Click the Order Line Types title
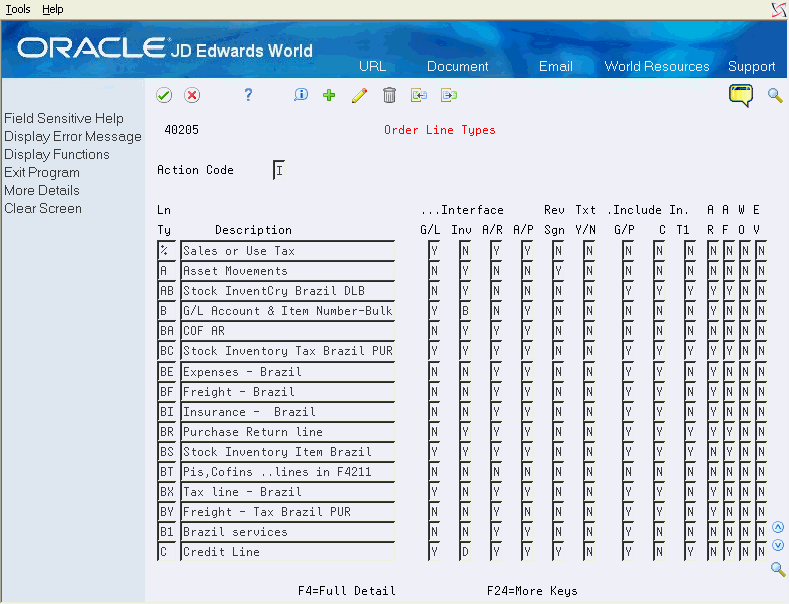Viewport: 789px width, 604px height. pos(440,130)
